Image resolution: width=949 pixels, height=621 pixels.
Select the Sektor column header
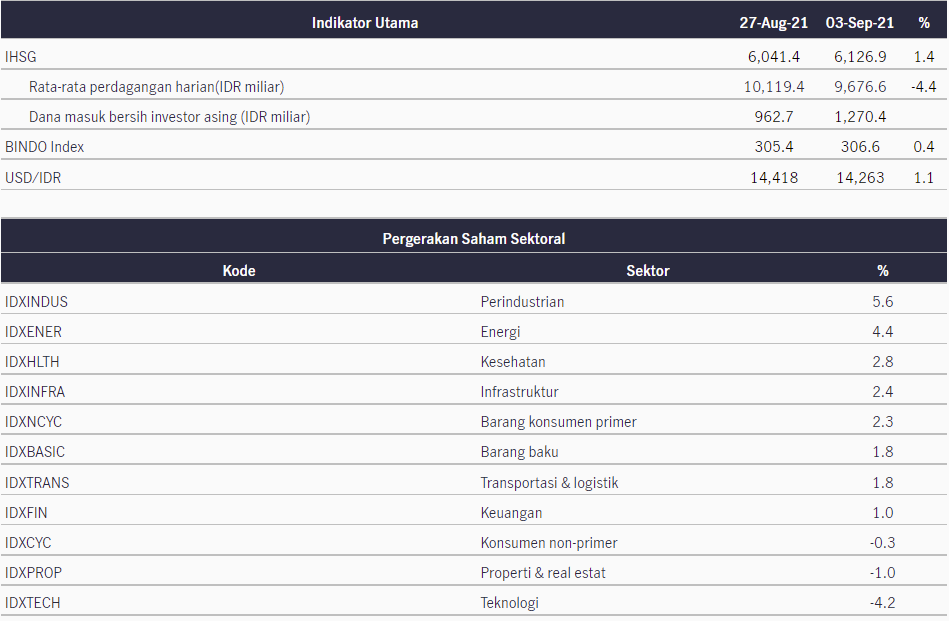point(648,271)
